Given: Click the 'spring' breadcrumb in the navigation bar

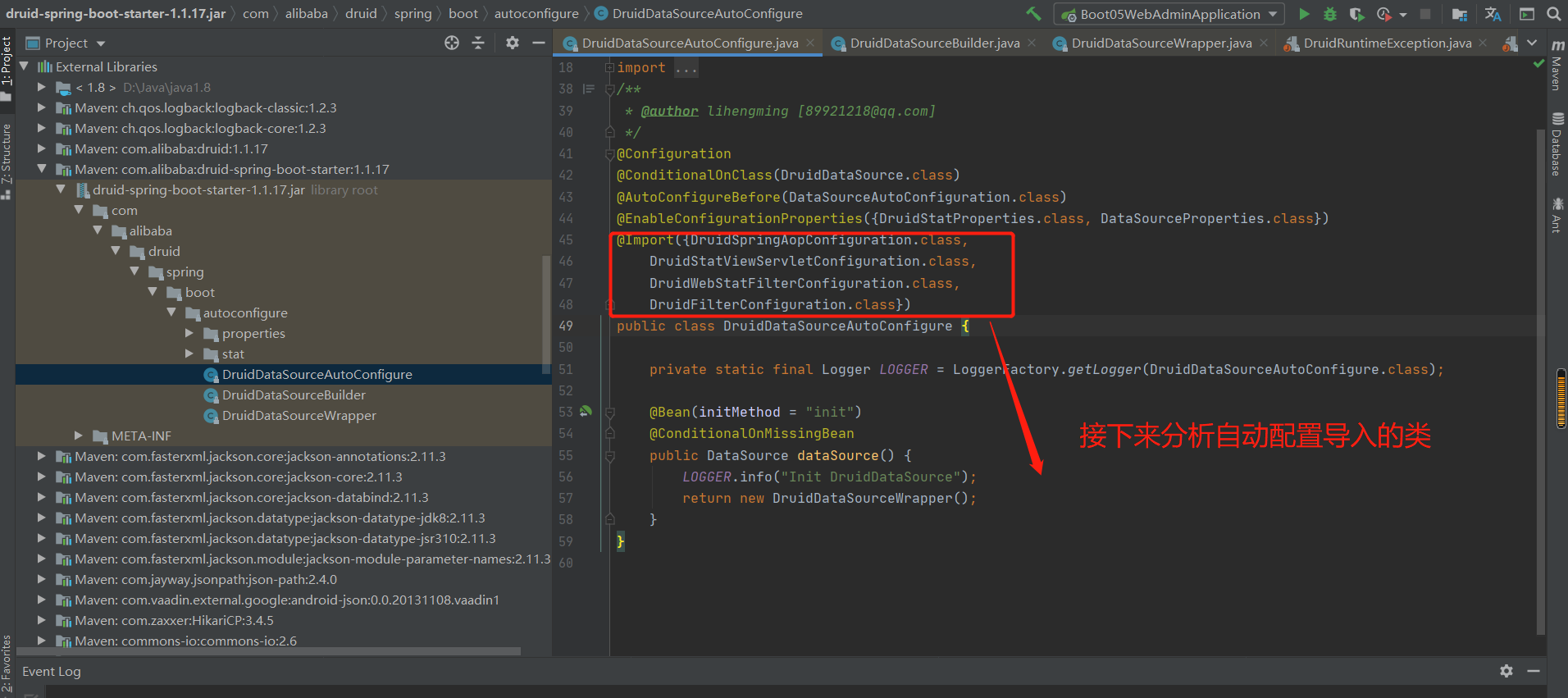Looking at the screenshot, I should coord(413,14).
